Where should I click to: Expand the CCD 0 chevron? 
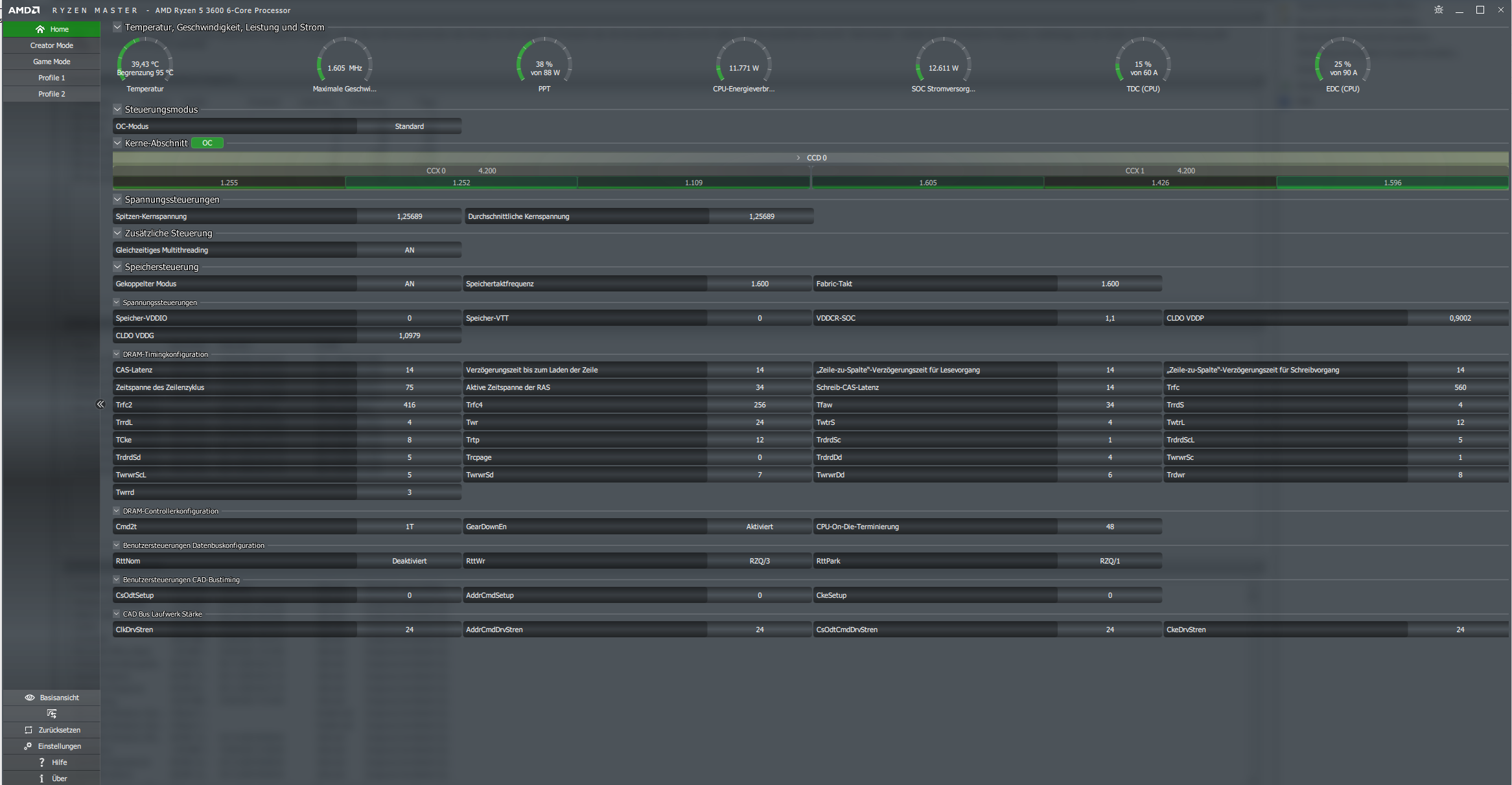(798, 157)
